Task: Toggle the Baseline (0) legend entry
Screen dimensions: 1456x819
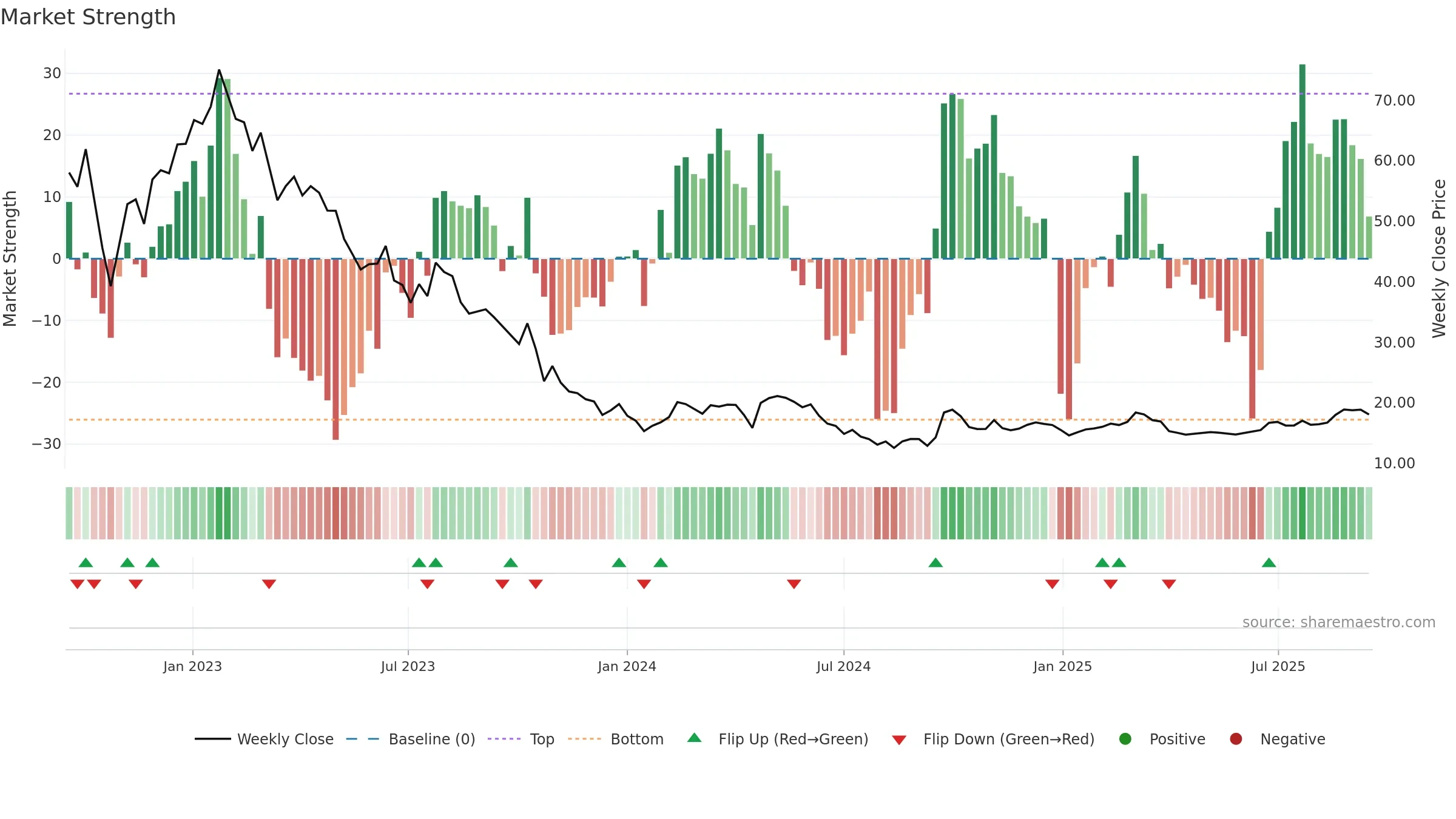Action: [x=411, y=739]
